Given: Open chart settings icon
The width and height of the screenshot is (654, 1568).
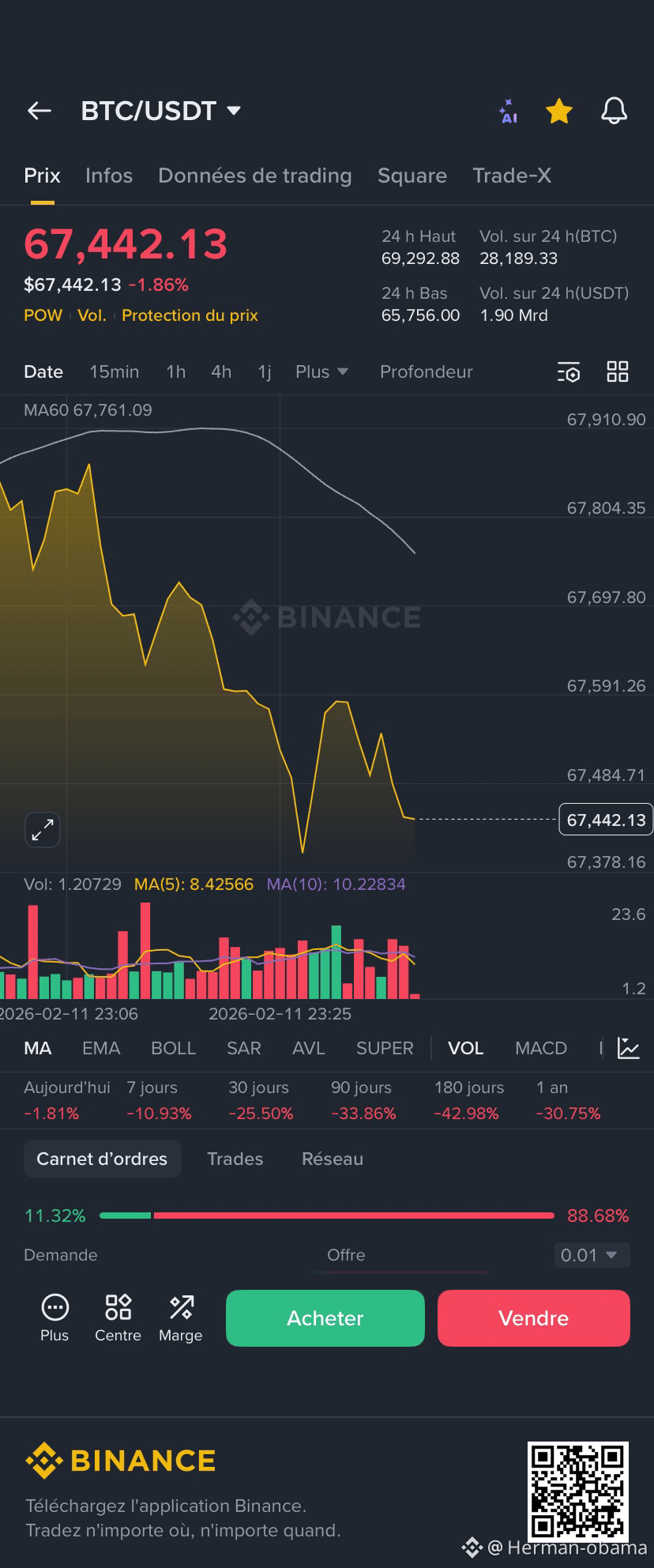Looking at the screenshot, I should click(569, 371).
